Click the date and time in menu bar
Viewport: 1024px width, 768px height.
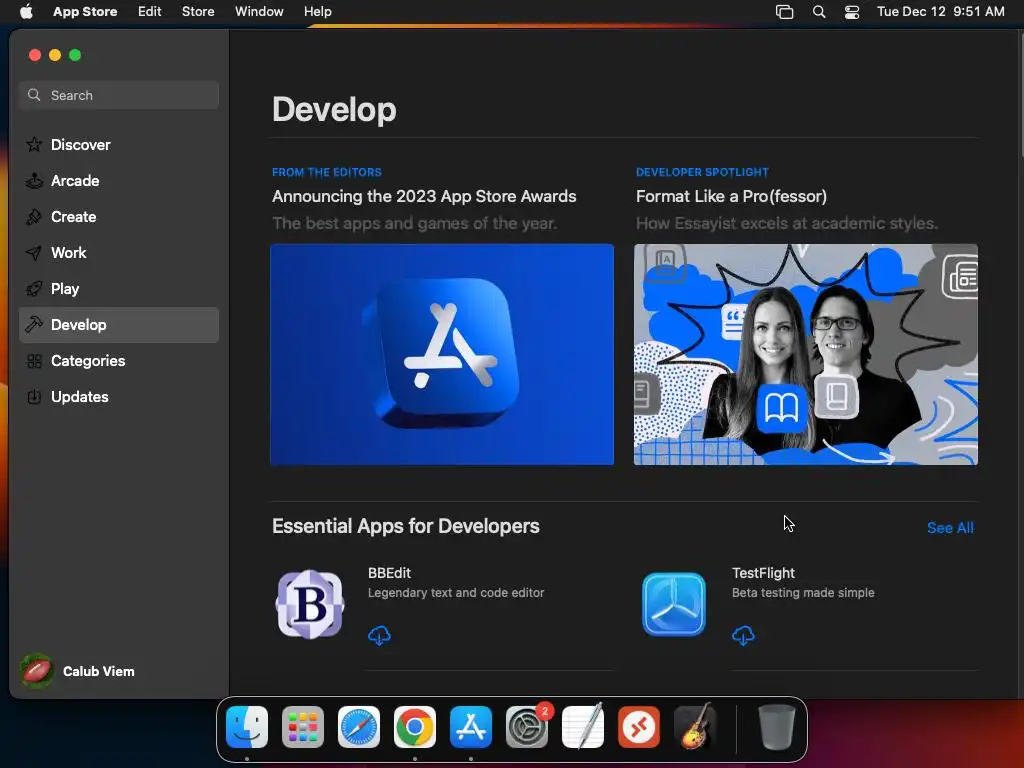pyautogui.click(x=940, y=12)
